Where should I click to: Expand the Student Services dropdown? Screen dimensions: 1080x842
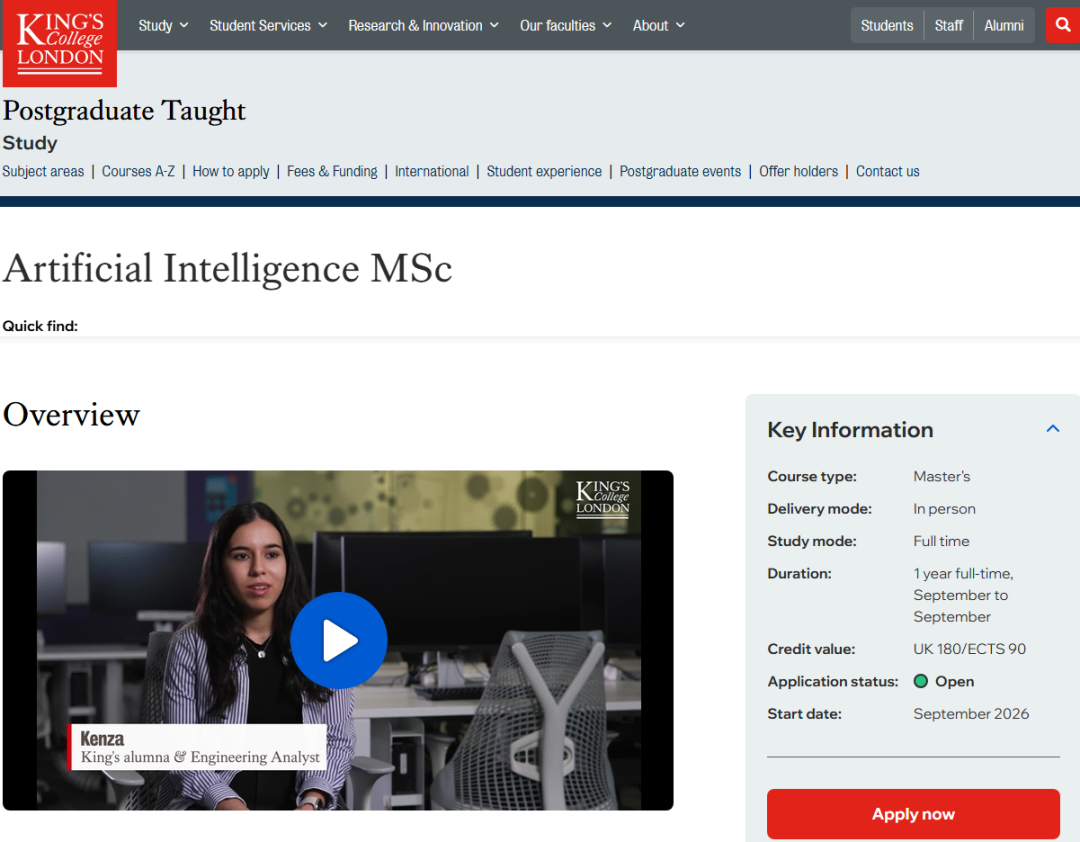(268, 25)
